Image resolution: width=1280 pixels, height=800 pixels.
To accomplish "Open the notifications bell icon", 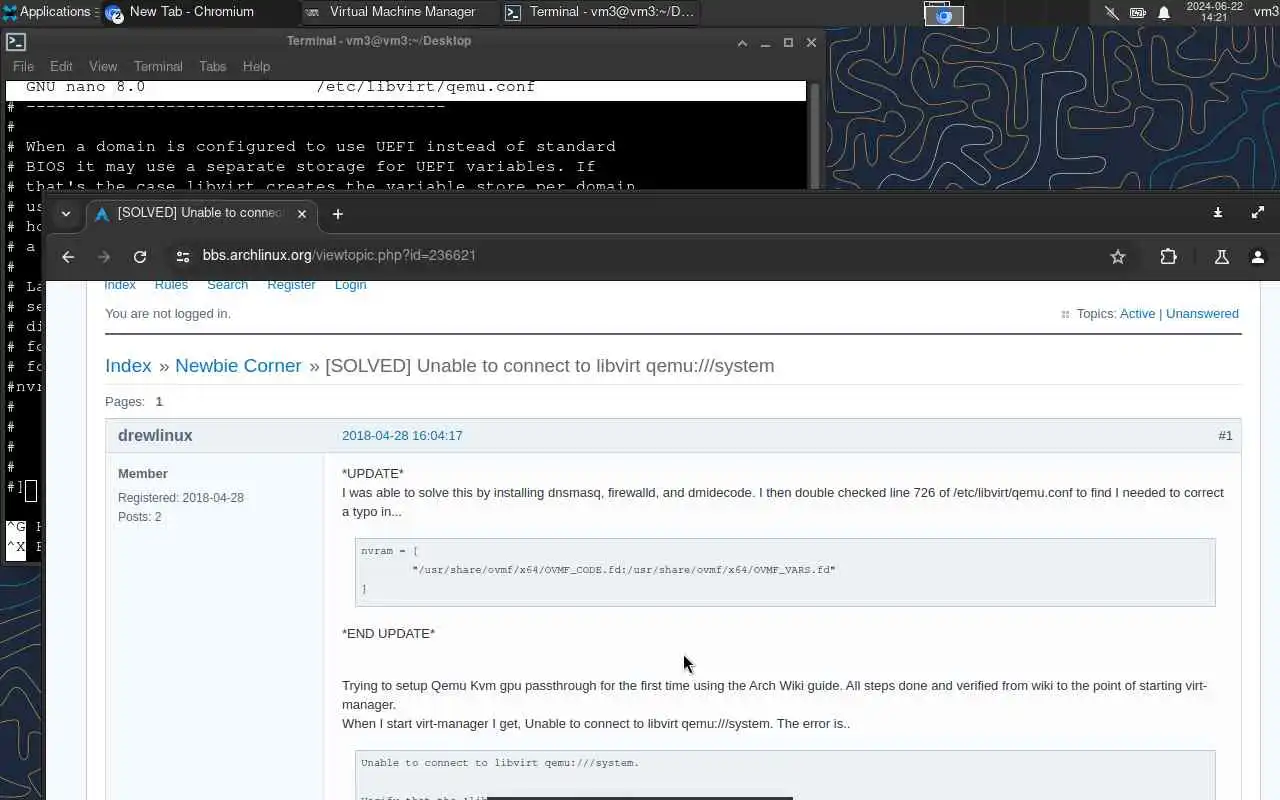I will point(1164,13).
